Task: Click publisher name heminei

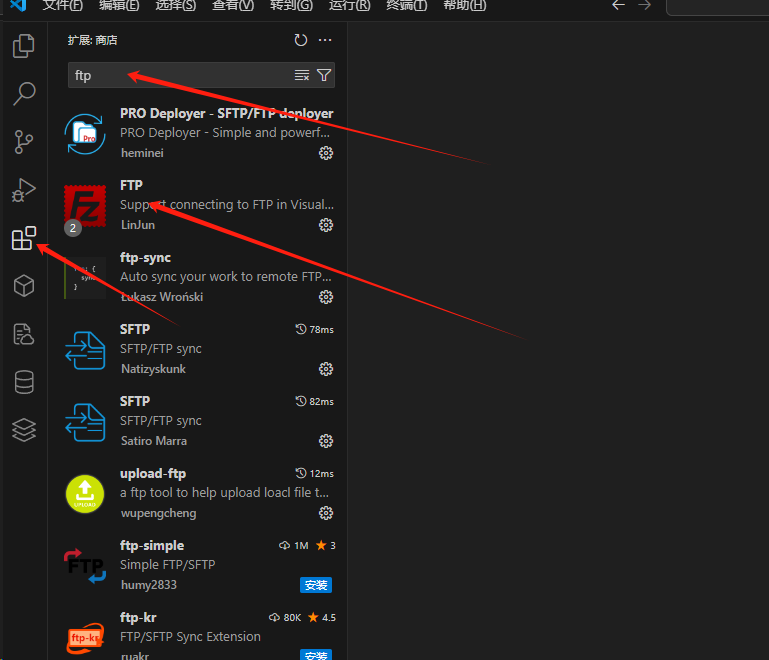Action: [x=142, y=153]
